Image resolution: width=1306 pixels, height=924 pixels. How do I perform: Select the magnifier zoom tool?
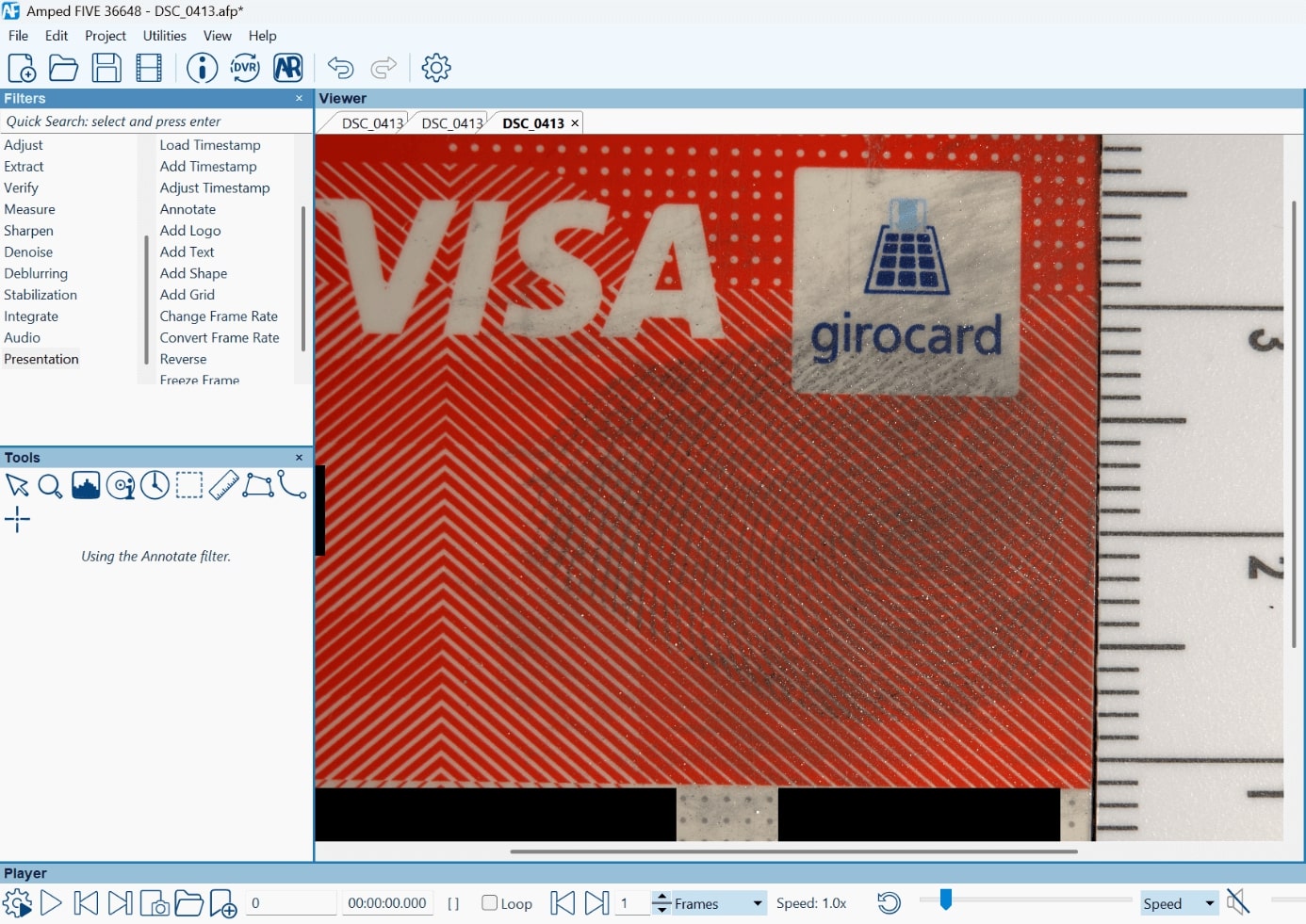click(x=50, y=486)
